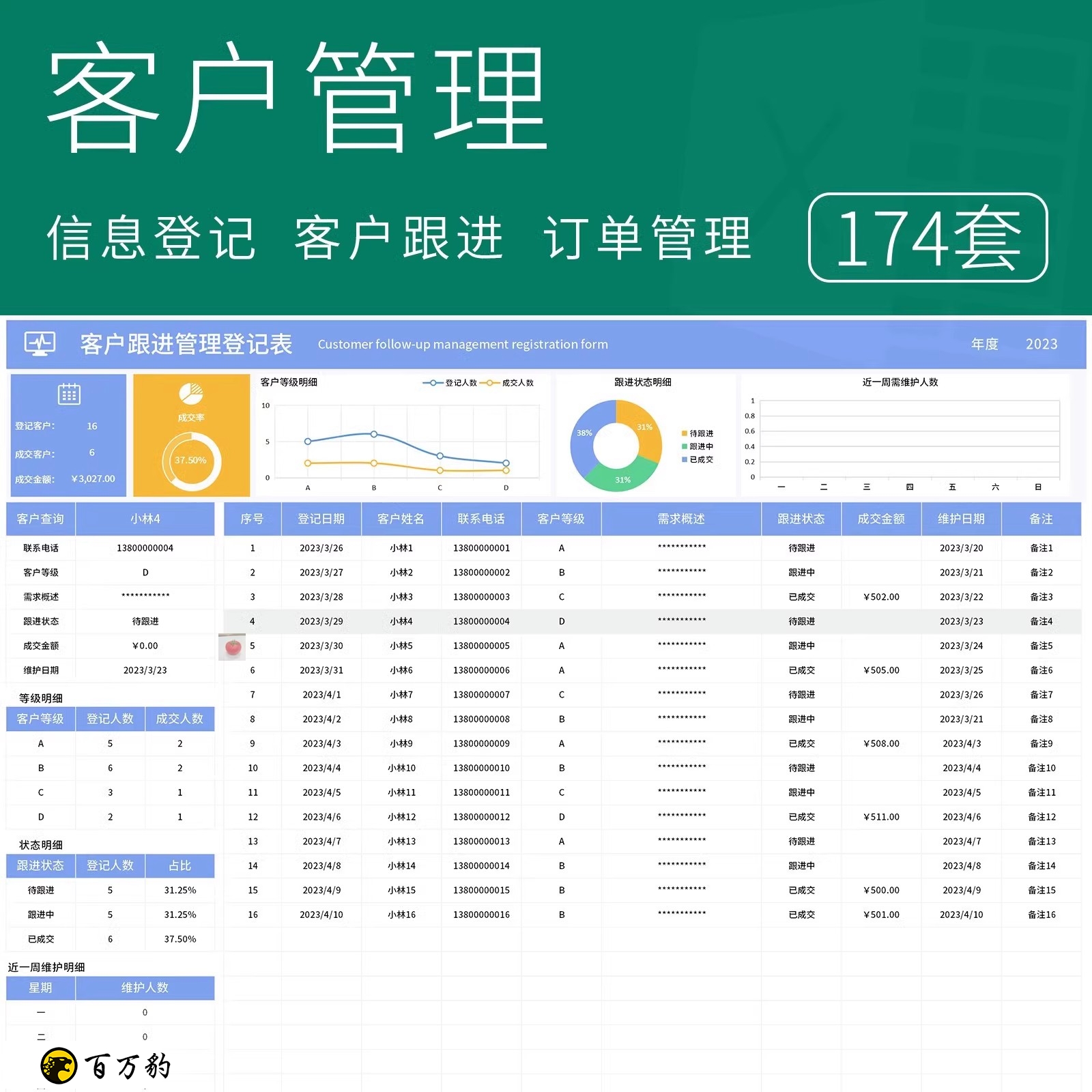
Task: Select the ¥502.00 amount cell
Action: click(880, 597)
